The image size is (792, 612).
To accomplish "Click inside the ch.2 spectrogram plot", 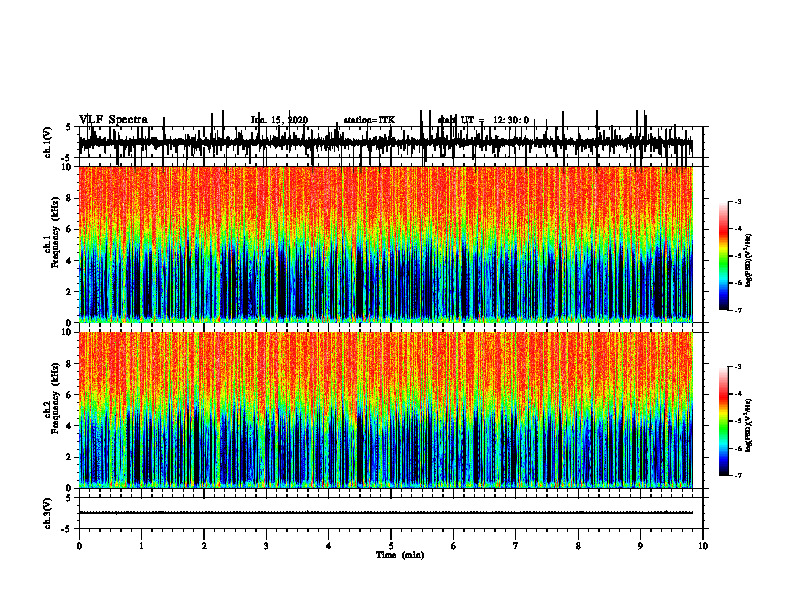I will click(386, 410).
